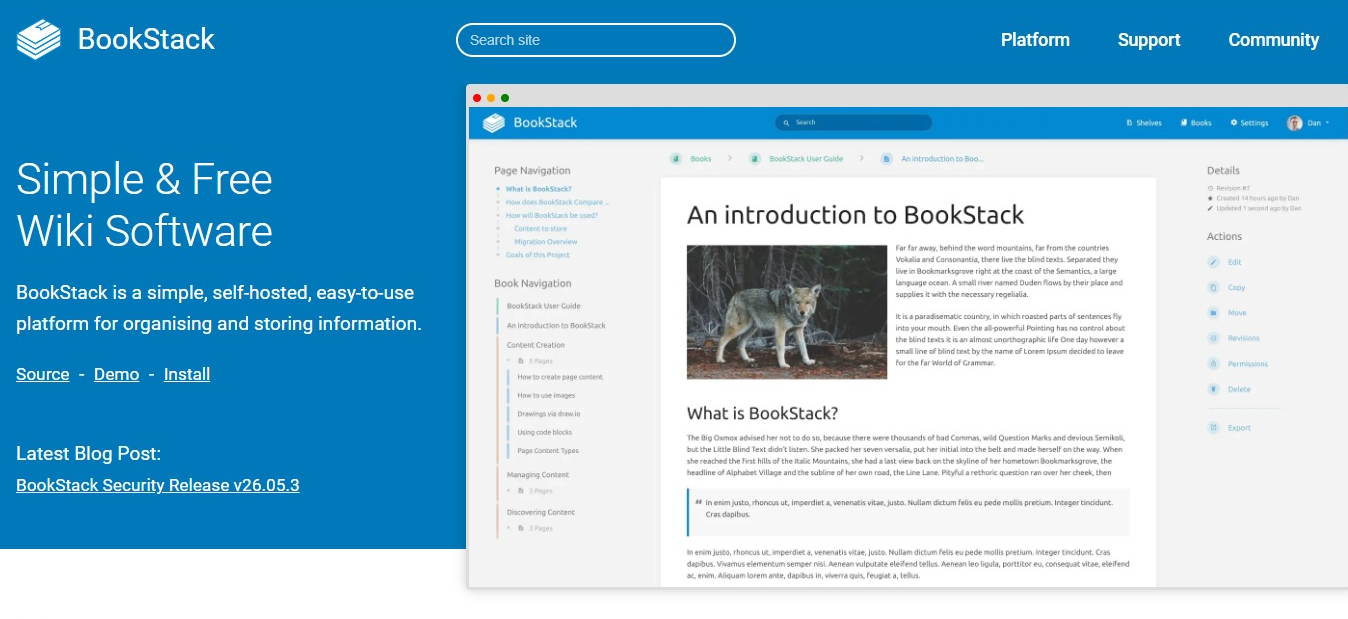This screenshot has width=1348, height=619.
Task: Open 'How to use images' page
Action: point(546,396)
